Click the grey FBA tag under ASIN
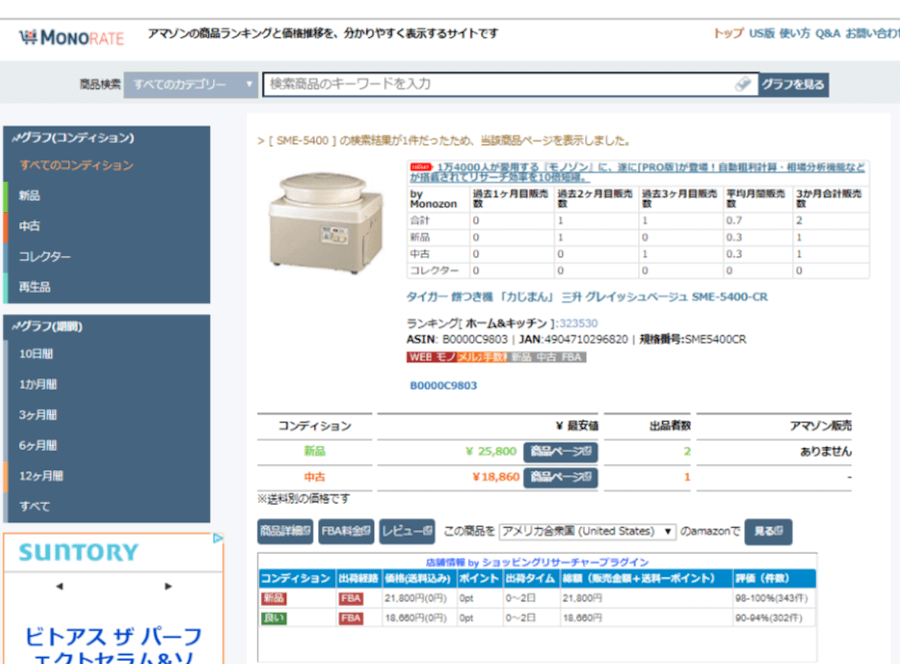Screen dimensions: 900x664 click(x=572, y=357)
